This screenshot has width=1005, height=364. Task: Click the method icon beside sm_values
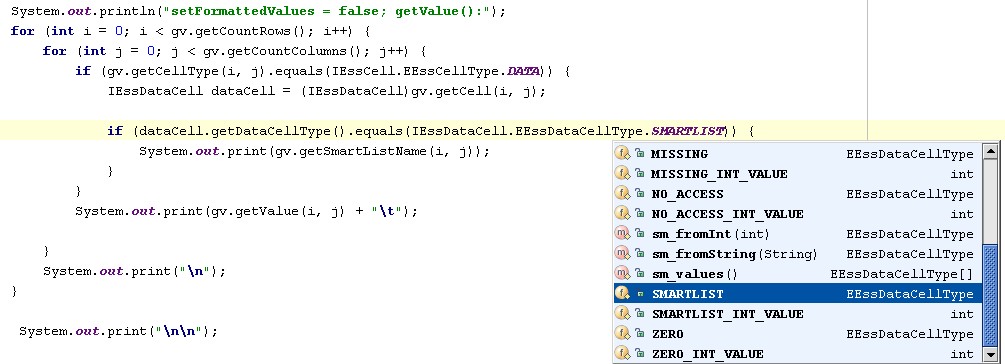point(622,274)
